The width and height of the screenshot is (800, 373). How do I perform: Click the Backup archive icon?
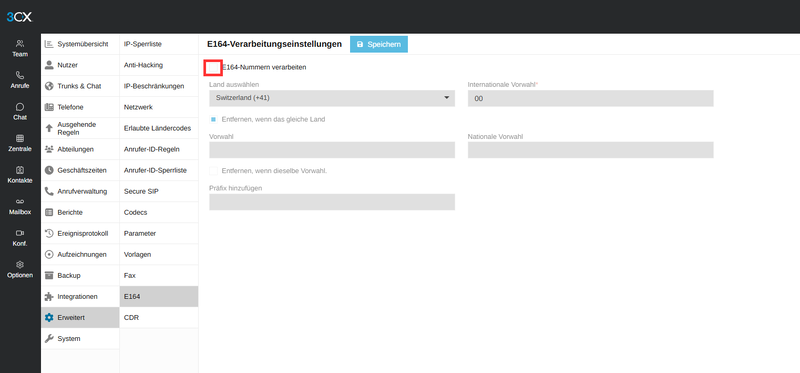(x=49, y=276)
